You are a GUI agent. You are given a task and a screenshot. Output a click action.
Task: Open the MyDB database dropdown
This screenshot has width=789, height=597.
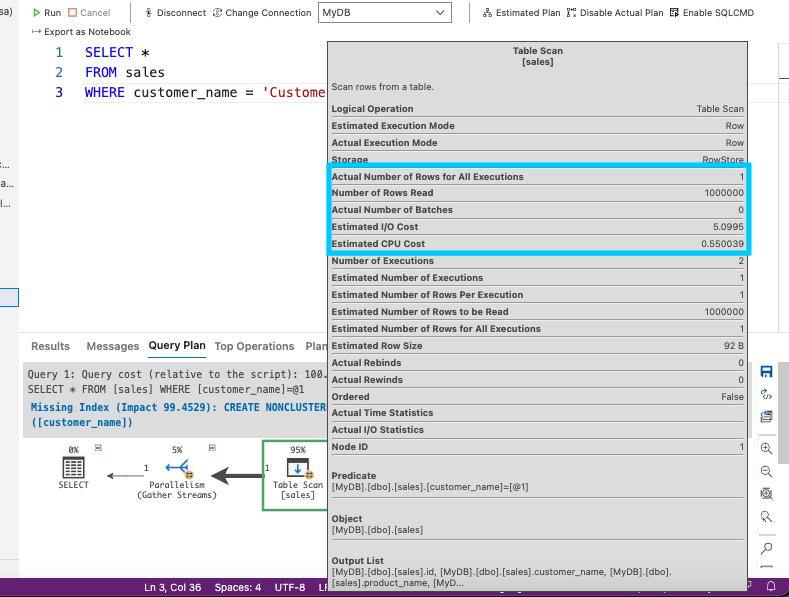tap(384, 13)
